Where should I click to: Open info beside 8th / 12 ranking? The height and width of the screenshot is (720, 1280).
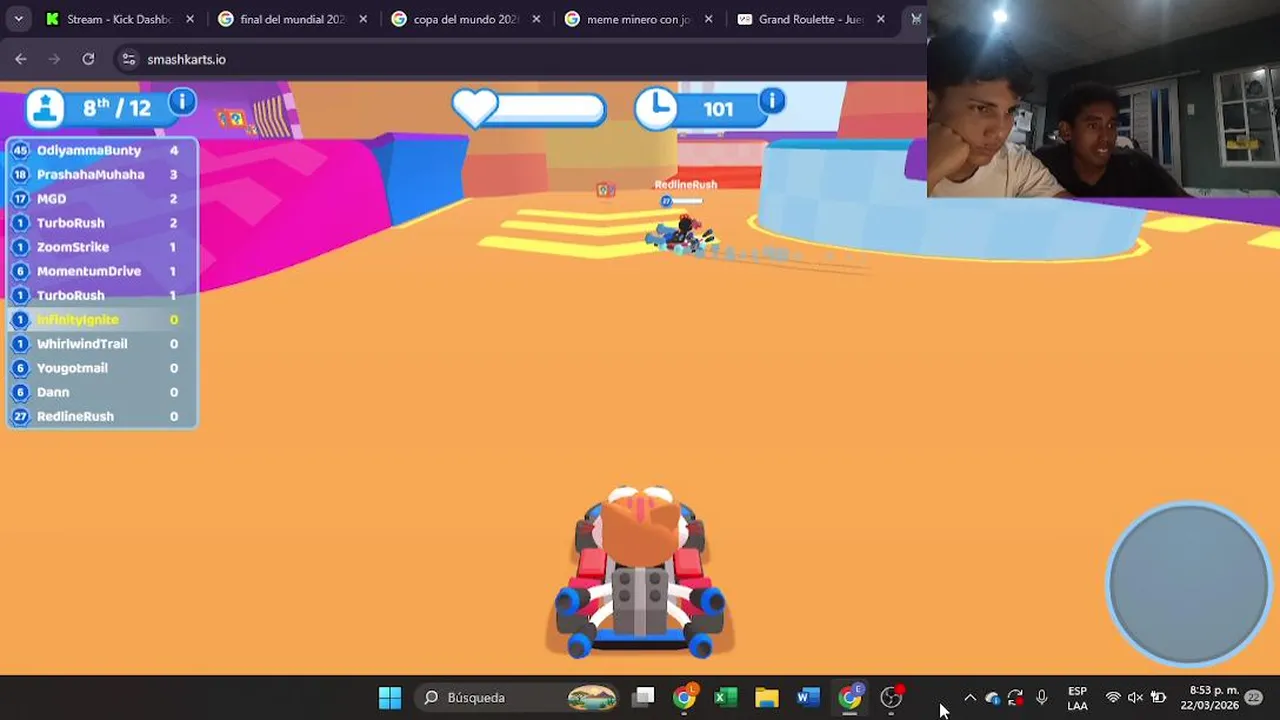(x=181, y=101)
